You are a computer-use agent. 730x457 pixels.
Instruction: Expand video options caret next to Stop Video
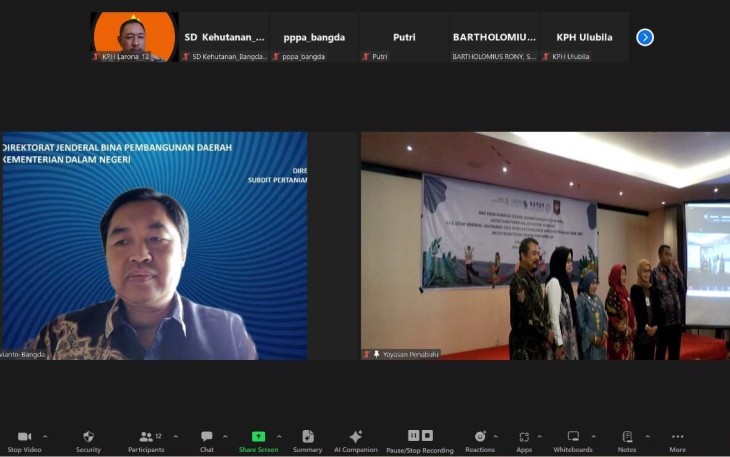pos(45,437)
